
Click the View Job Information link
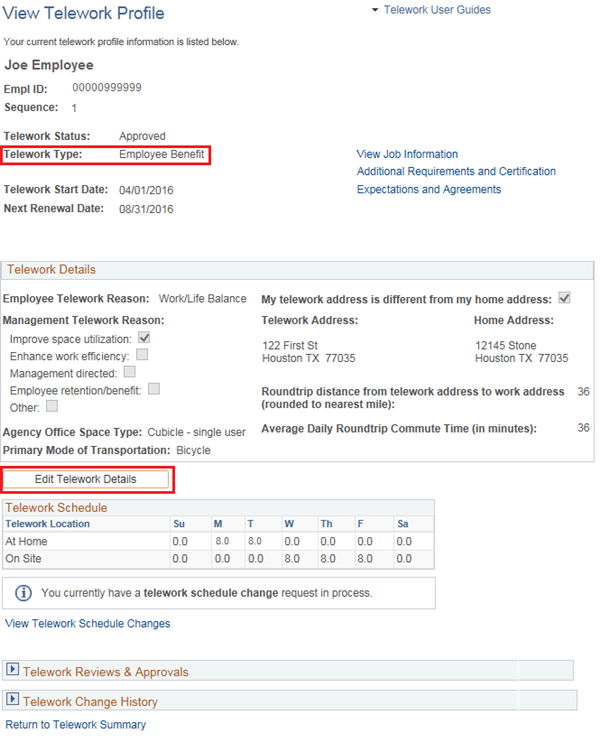click(x=407, y=154)
